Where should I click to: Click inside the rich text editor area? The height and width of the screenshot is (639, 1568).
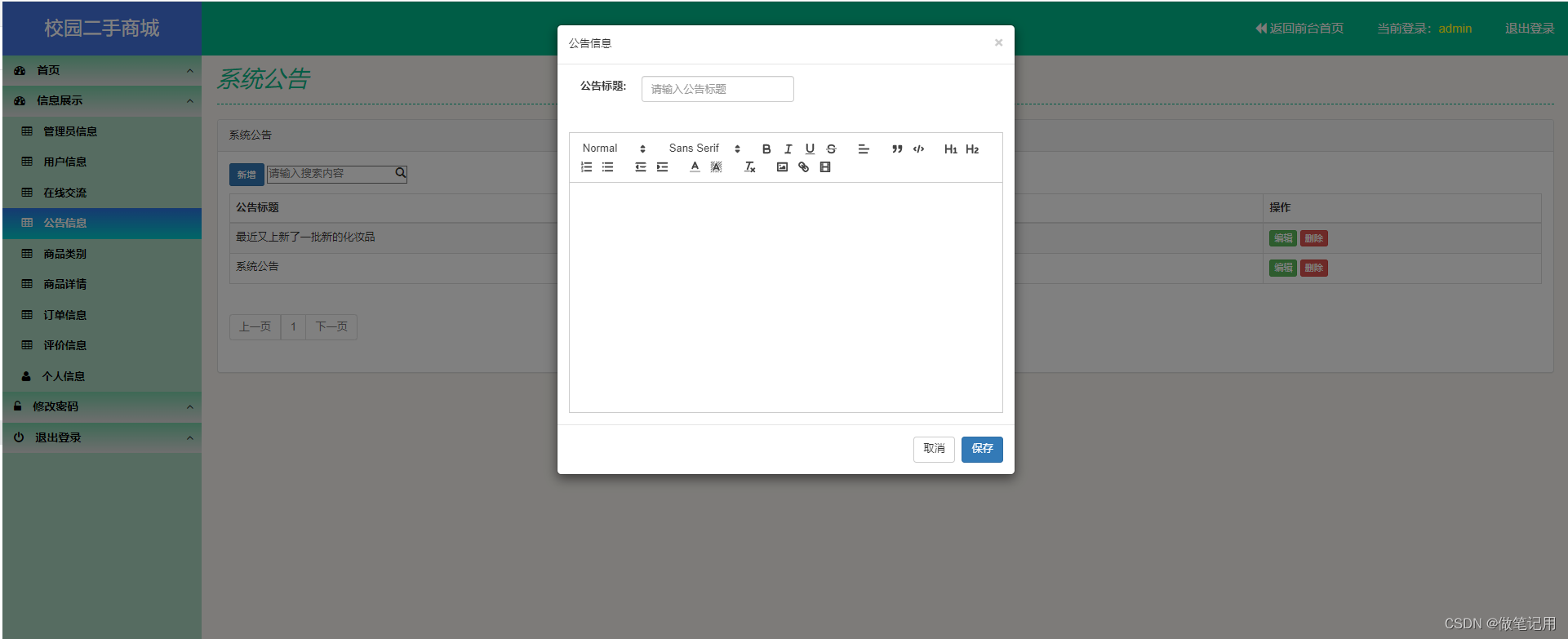coord(785,297)
